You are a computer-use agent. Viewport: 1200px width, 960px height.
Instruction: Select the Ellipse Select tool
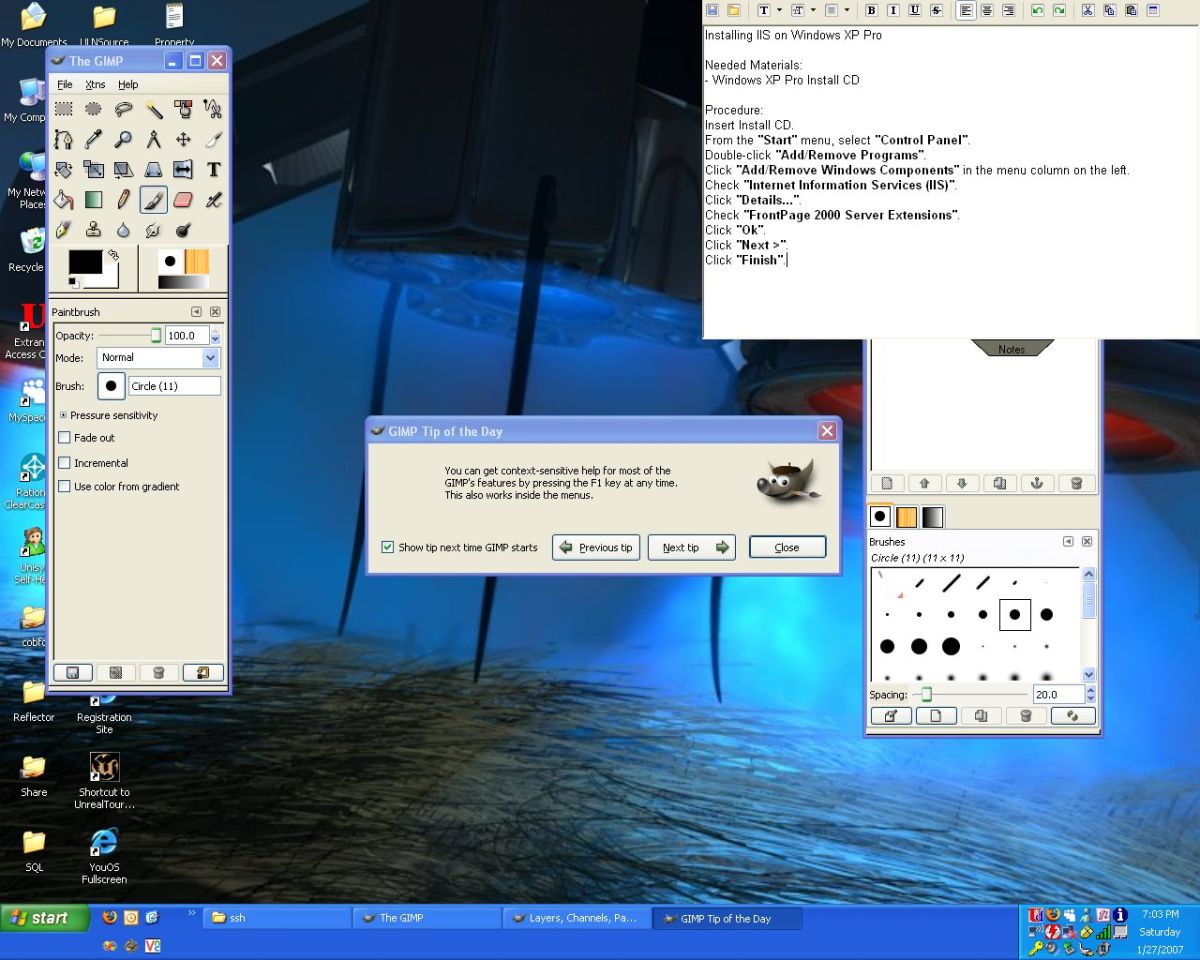(x=94, y=109)
